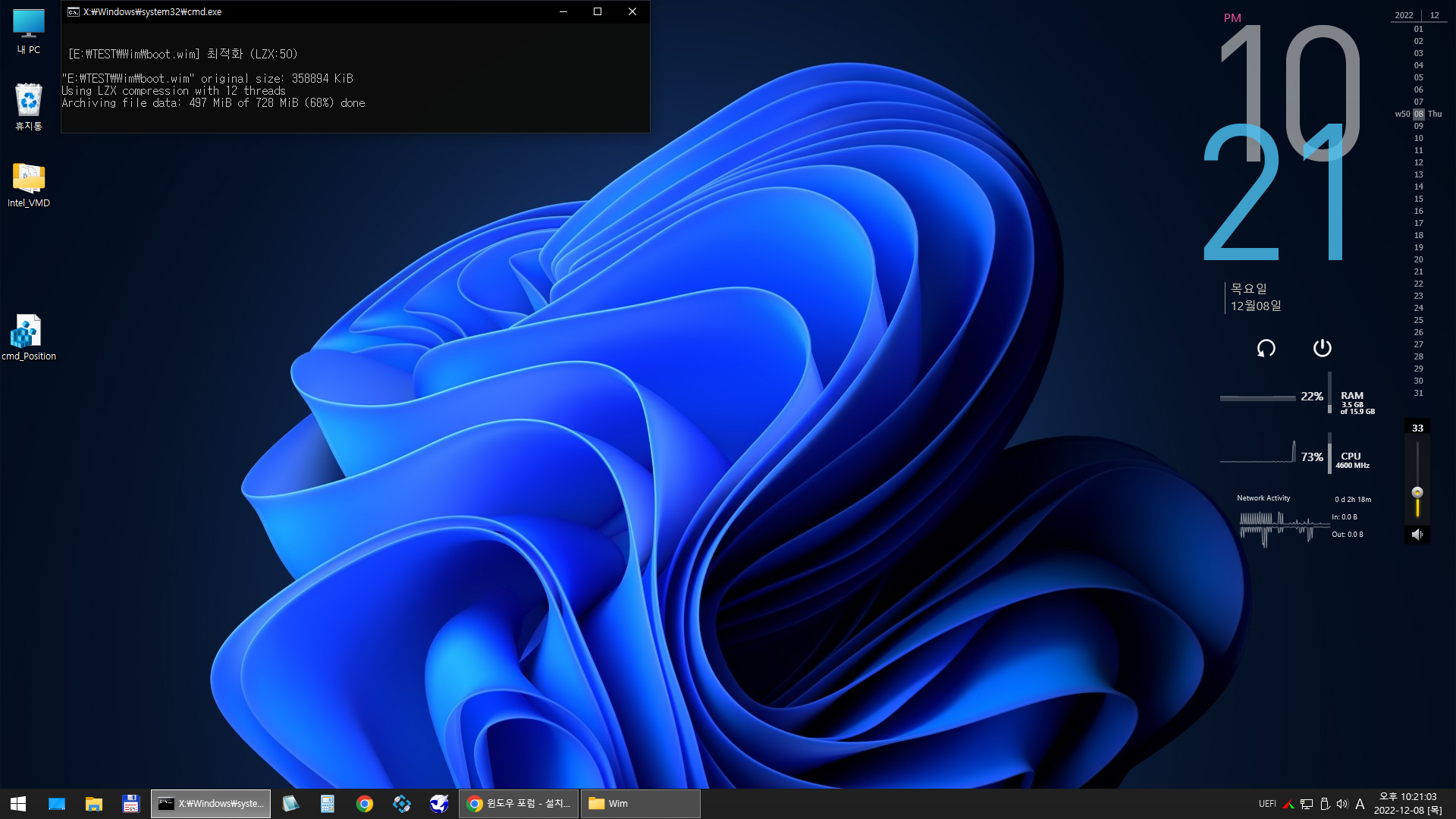Switch to the Wim folder window
The width and height of the screenshot is (1456, 819).
point(641,804)
